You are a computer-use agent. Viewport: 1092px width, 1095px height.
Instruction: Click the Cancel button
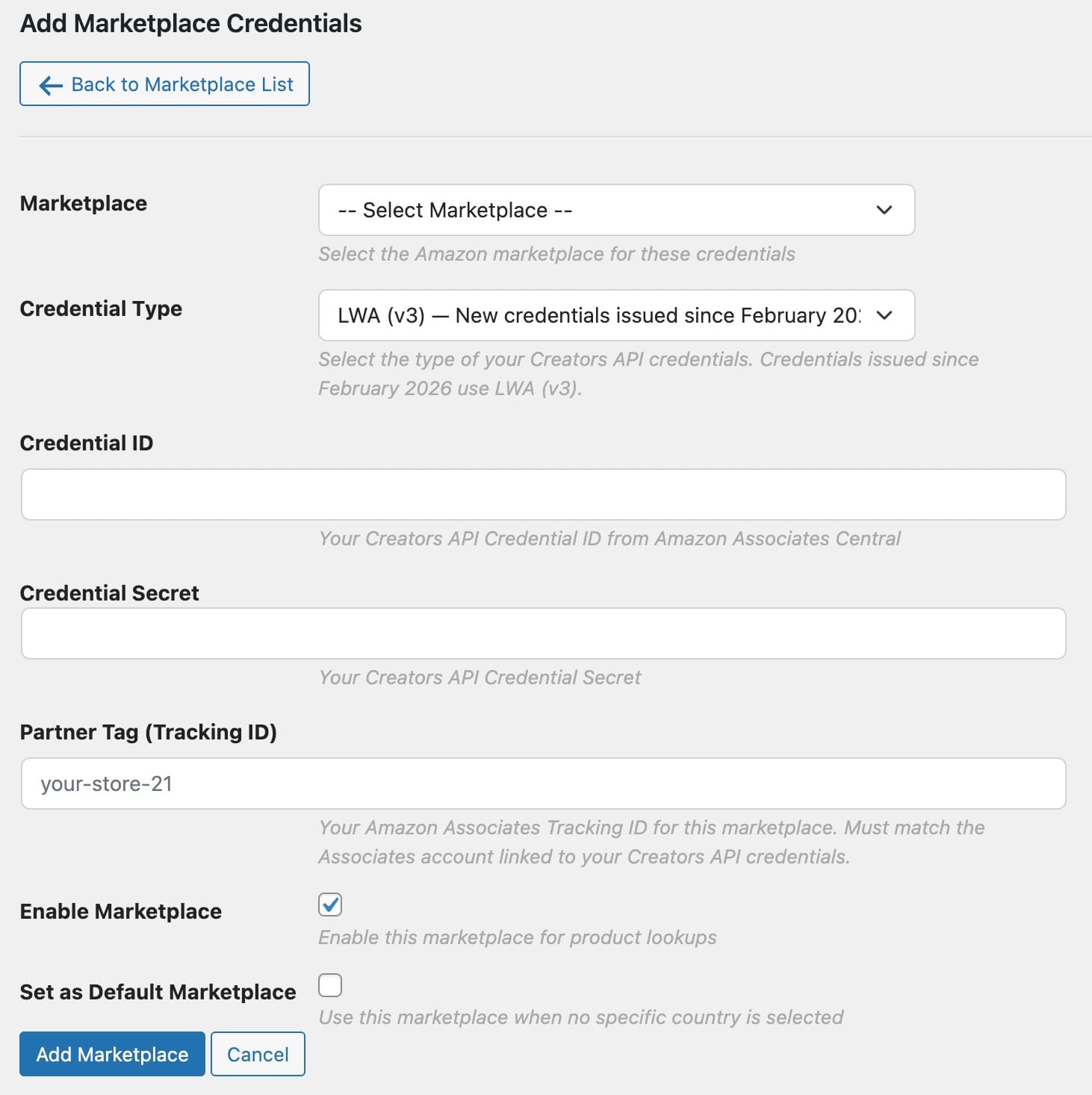coord(258,1054)
